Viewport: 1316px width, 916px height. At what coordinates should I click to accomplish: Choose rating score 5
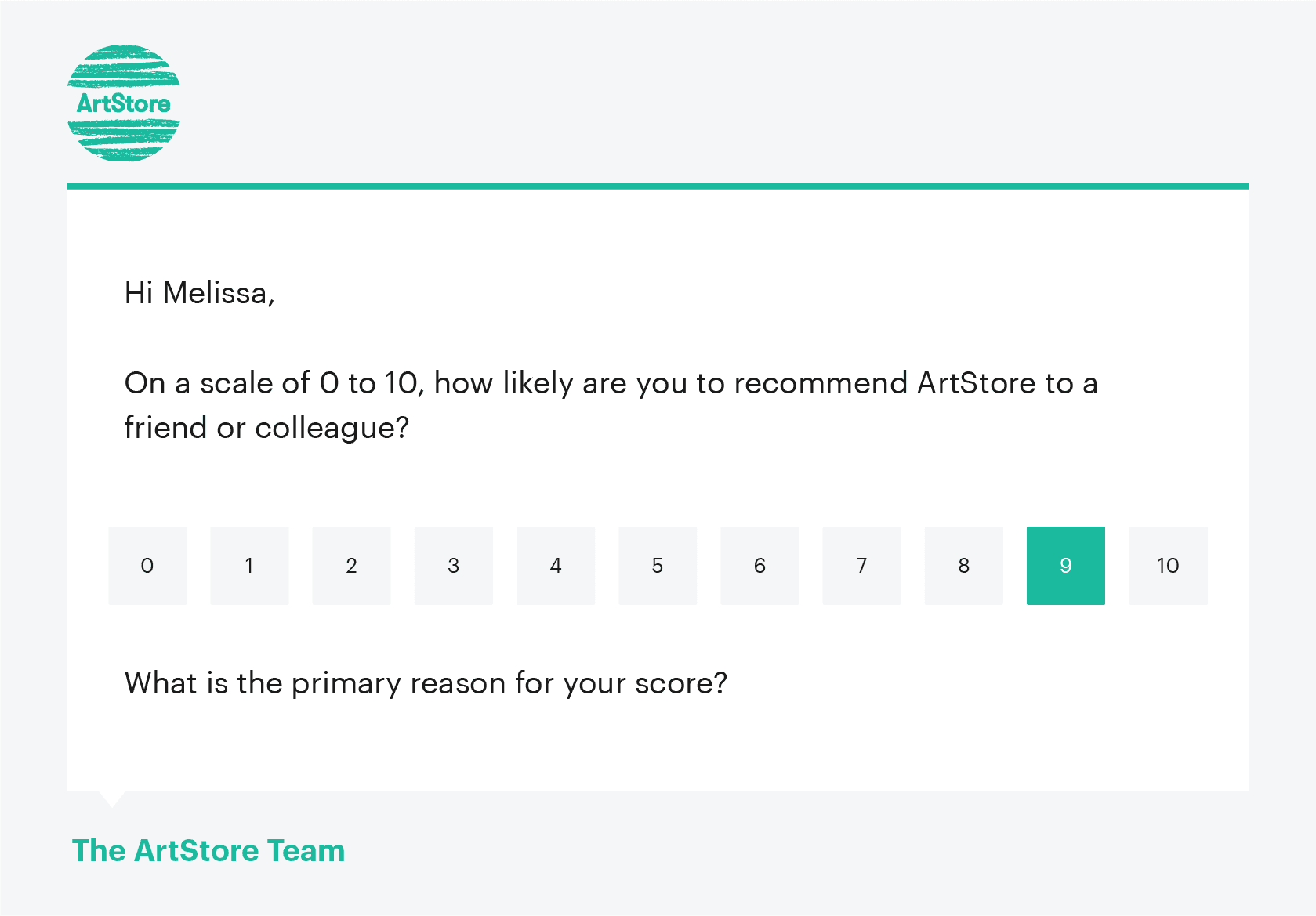click(657, 565)
